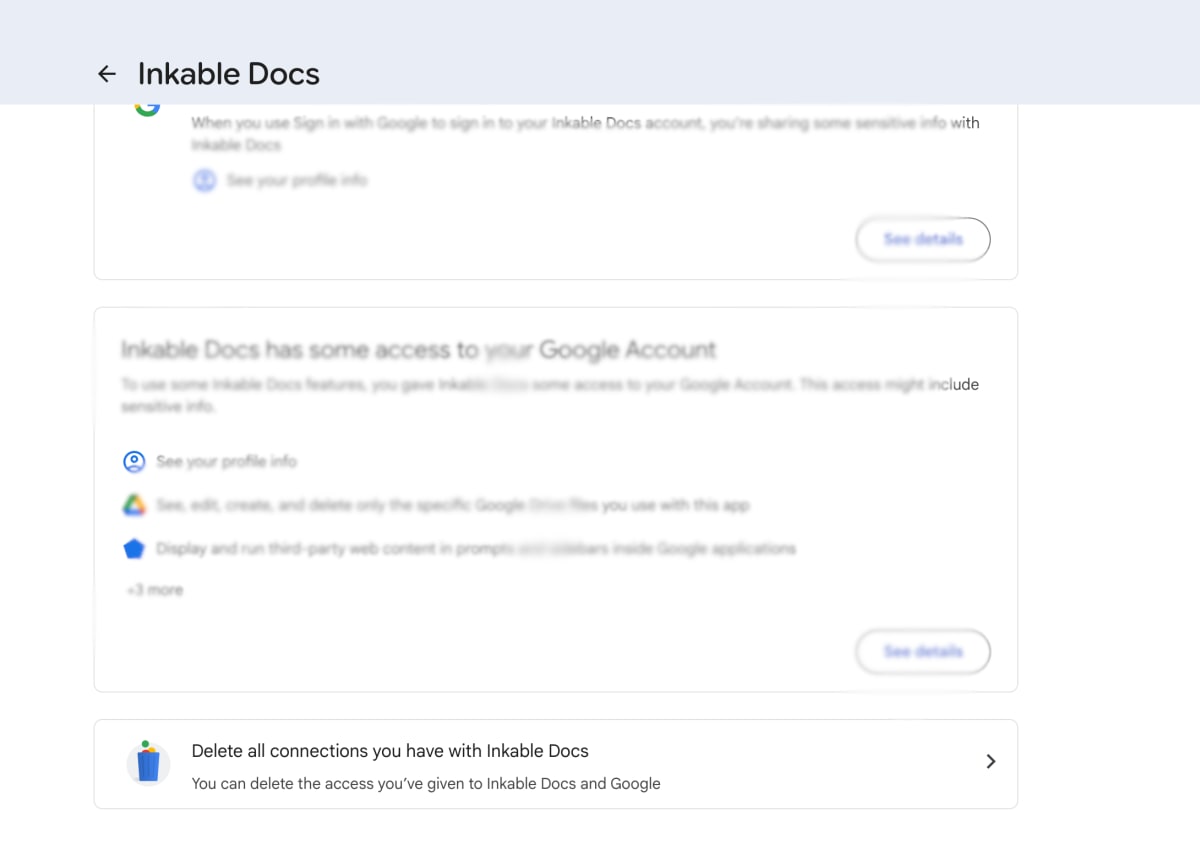Open the chevron on Delete all connections row
1200x861 pixels.
991,762
